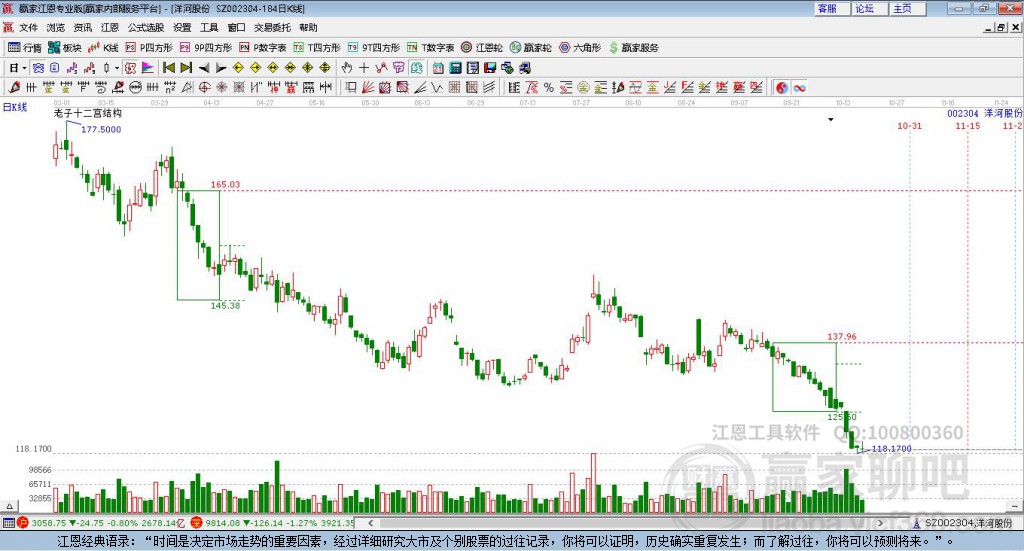Click the 137.96 price level label
Screen dimensions: 1024x551
842,337
